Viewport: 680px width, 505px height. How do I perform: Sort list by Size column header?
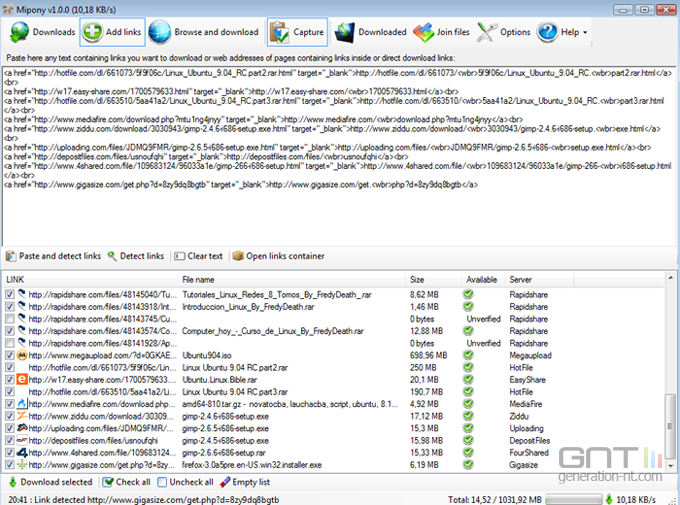[434, 280]
